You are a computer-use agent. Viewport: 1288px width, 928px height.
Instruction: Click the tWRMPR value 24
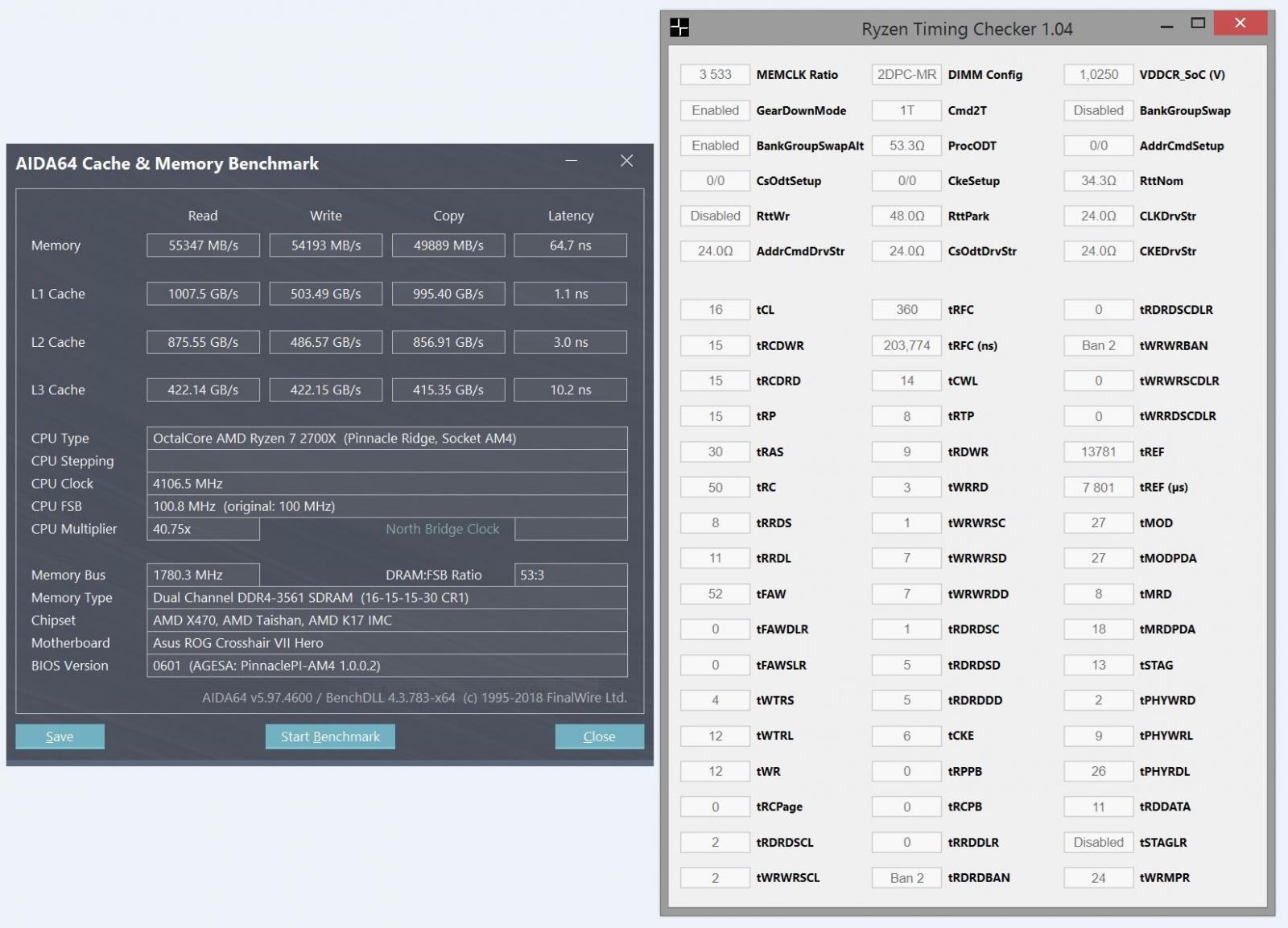pos(1098,877)
